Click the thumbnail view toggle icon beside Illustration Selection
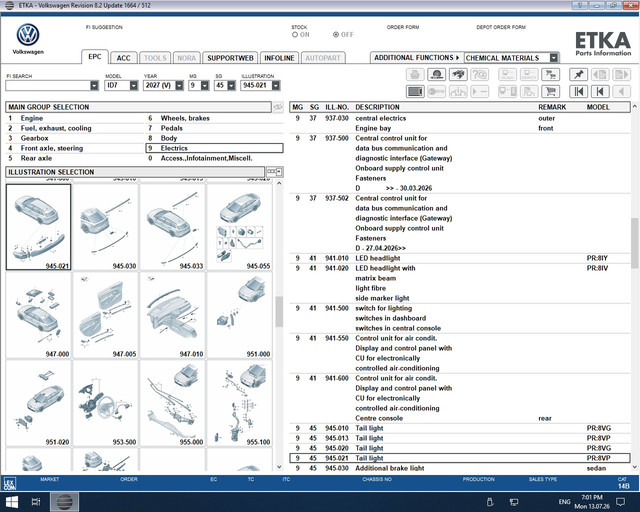The width and height of the screenshot is (640, 512). click(x=274, y=172)
